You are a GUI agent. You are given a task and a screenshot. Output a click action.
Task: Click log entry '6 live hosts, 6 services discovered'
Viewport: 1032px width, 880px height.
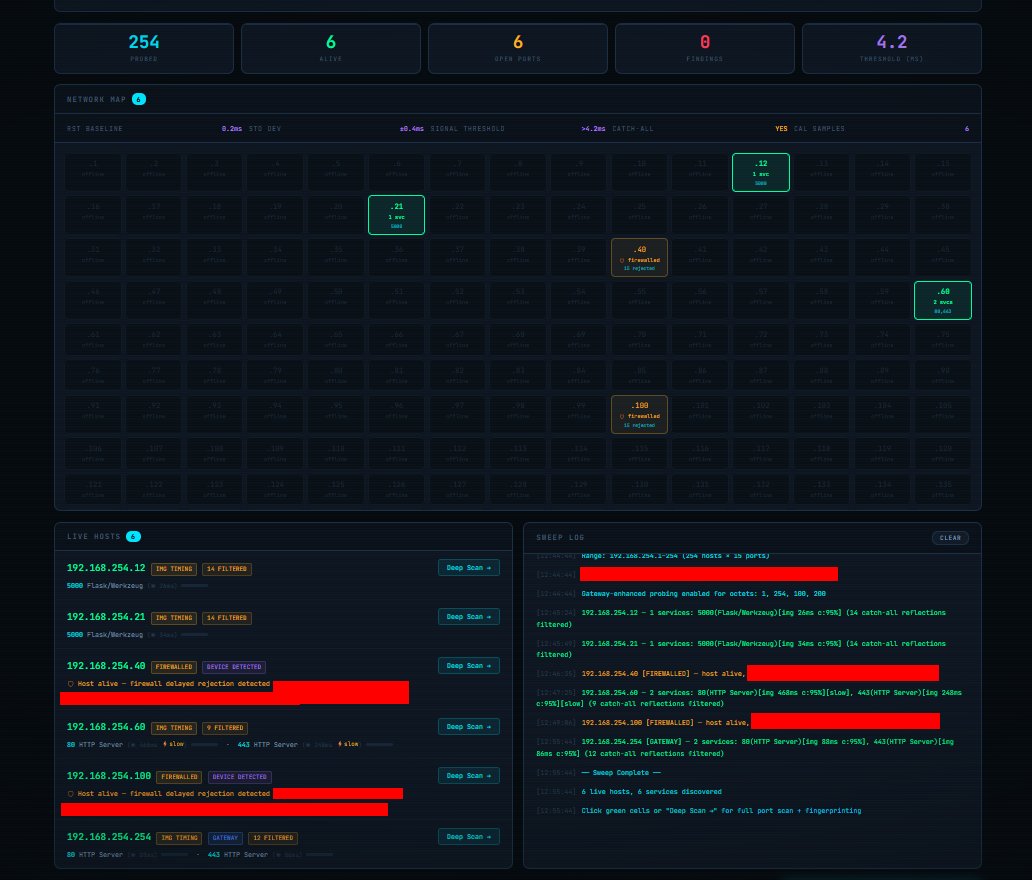click(651, 792)
